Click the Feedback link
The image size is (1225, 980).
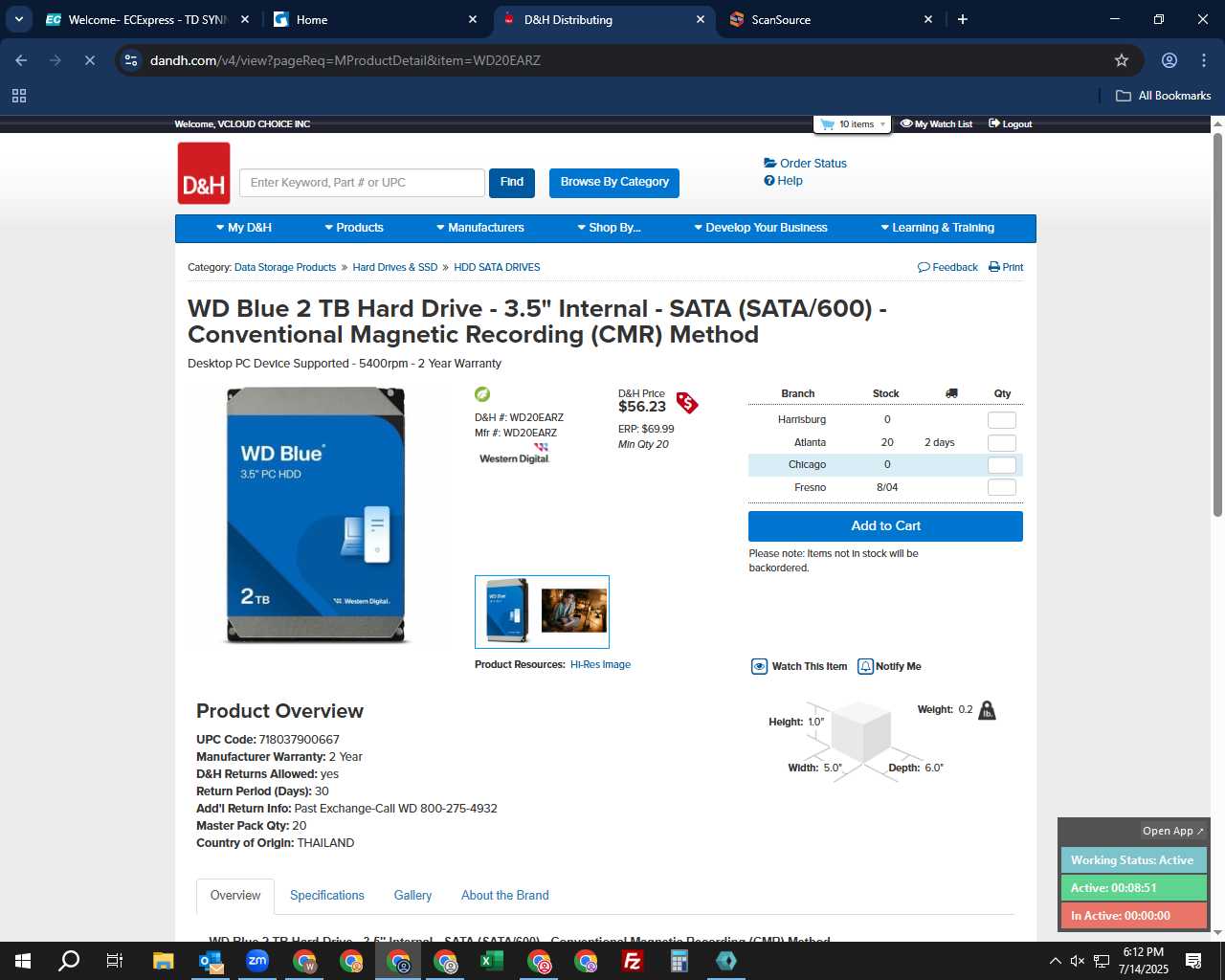point(947,267)
